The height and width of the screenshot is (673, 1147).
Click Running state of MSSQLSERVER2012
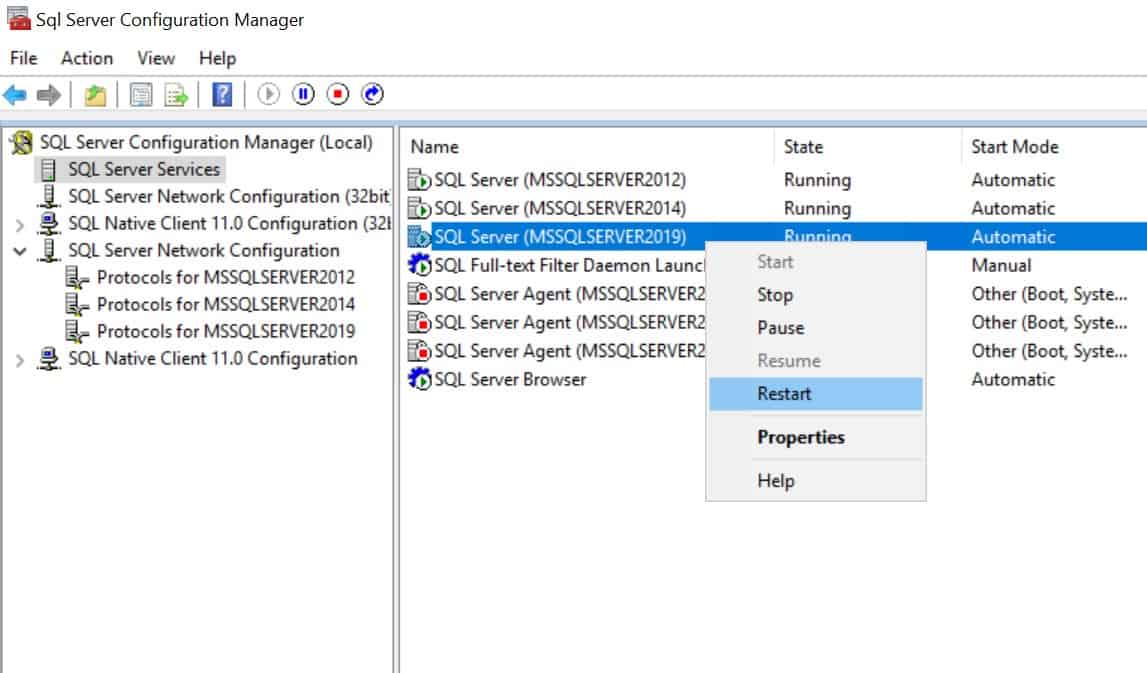(817, 180)
